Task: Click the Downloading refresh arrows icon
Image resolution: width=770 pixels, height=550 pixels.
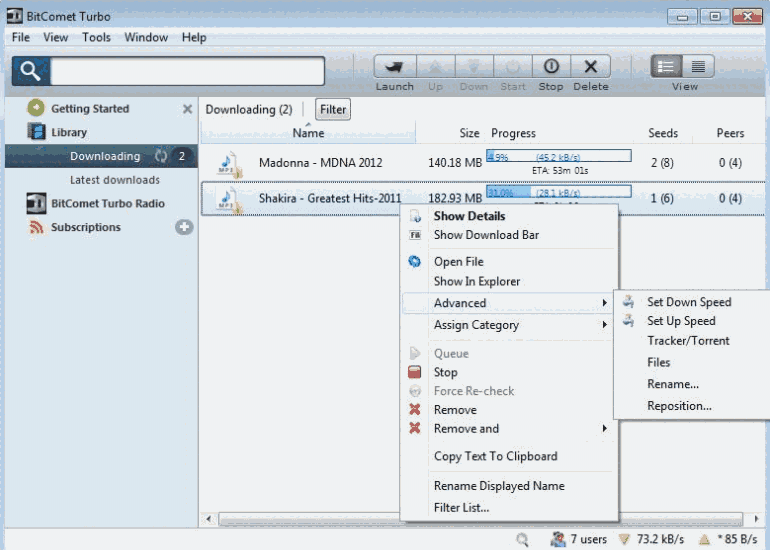Action: pos(161,156)
